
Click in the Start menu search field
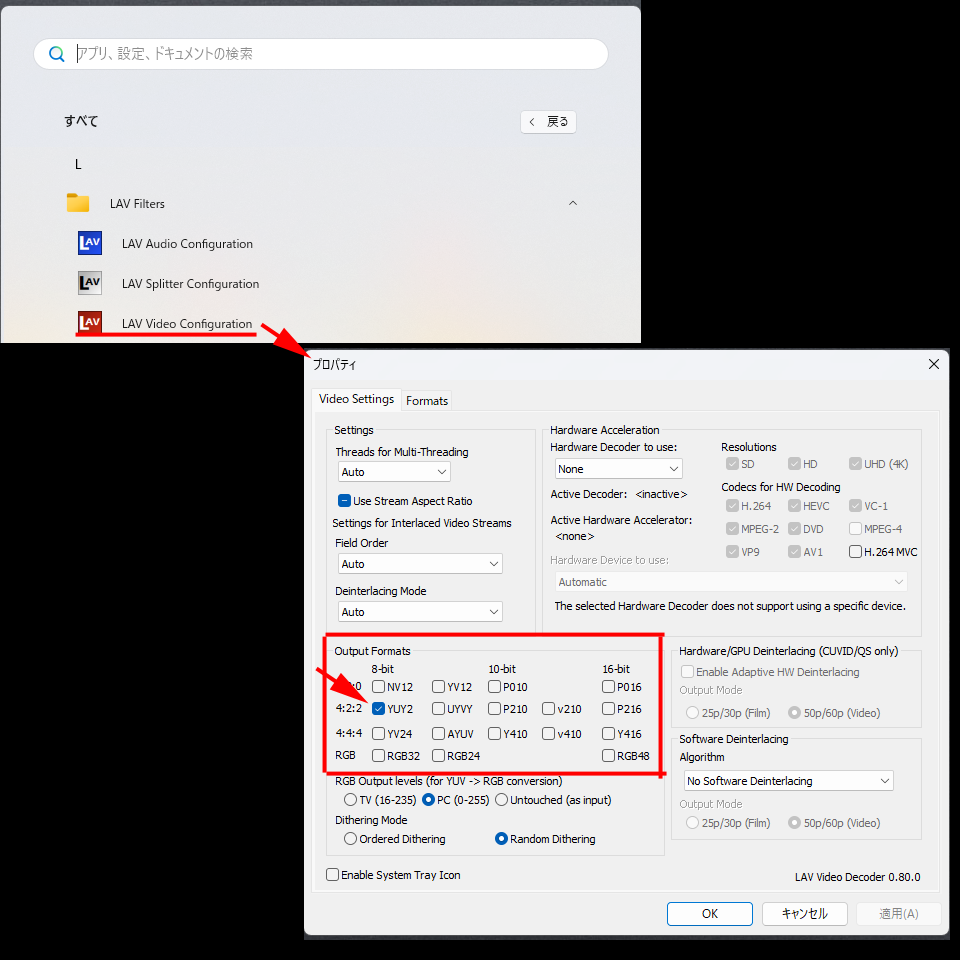pyautogui.click(x=330, y=54)
